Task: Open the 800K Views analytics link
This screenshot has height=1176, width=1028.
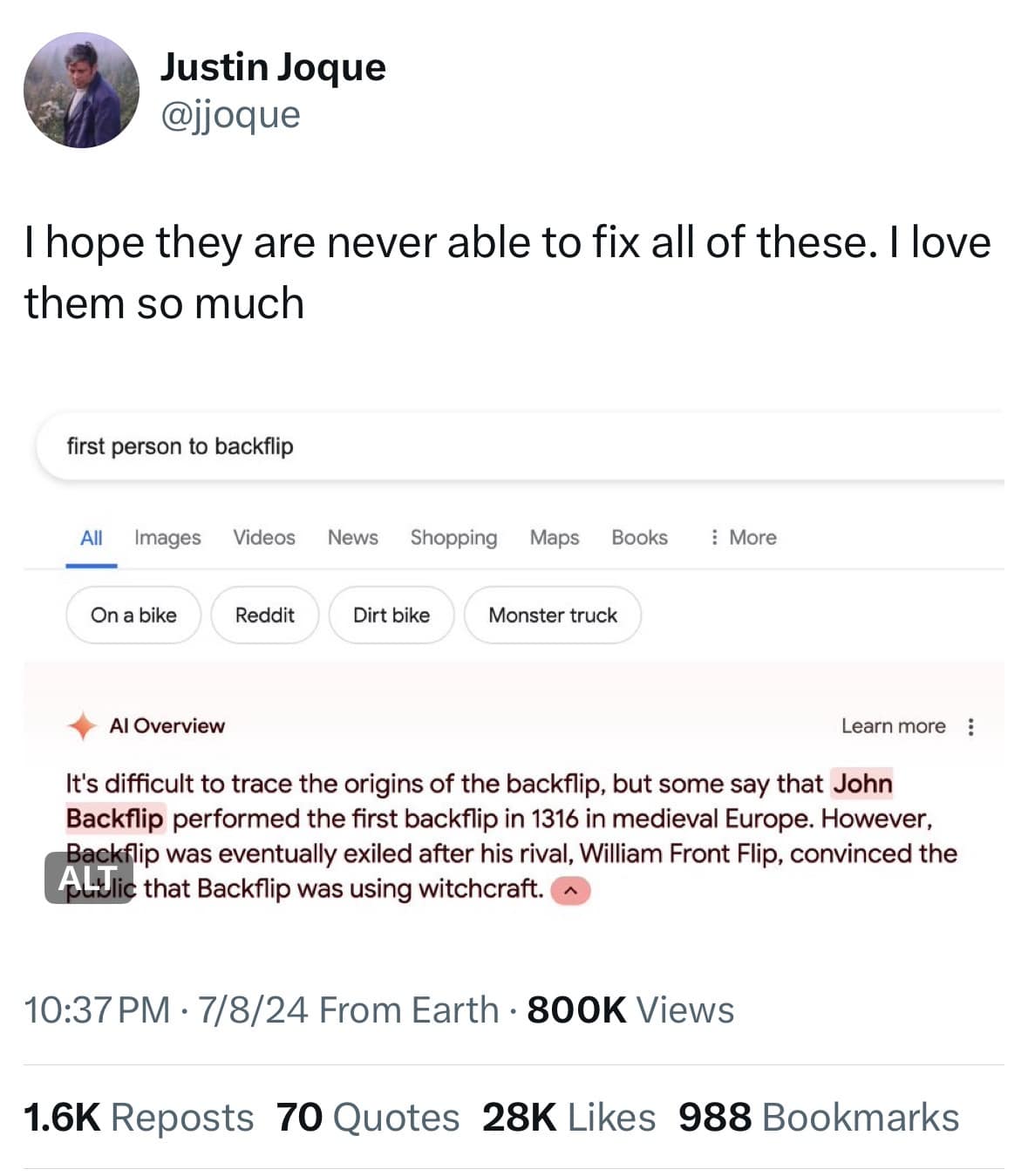Action: click(630, 1009)
